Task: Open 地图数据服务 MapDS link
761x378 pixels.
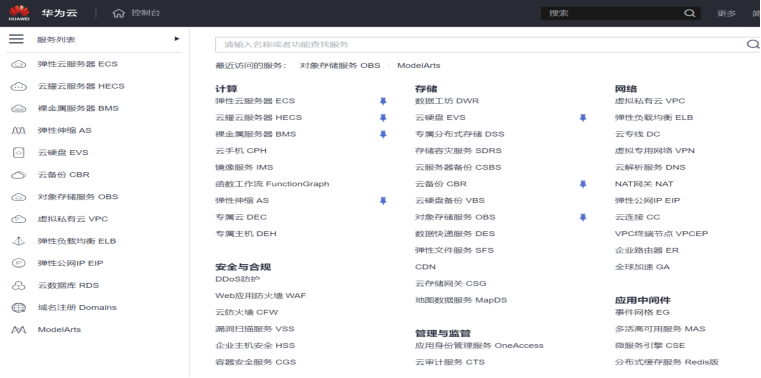Action: (461, 300)
